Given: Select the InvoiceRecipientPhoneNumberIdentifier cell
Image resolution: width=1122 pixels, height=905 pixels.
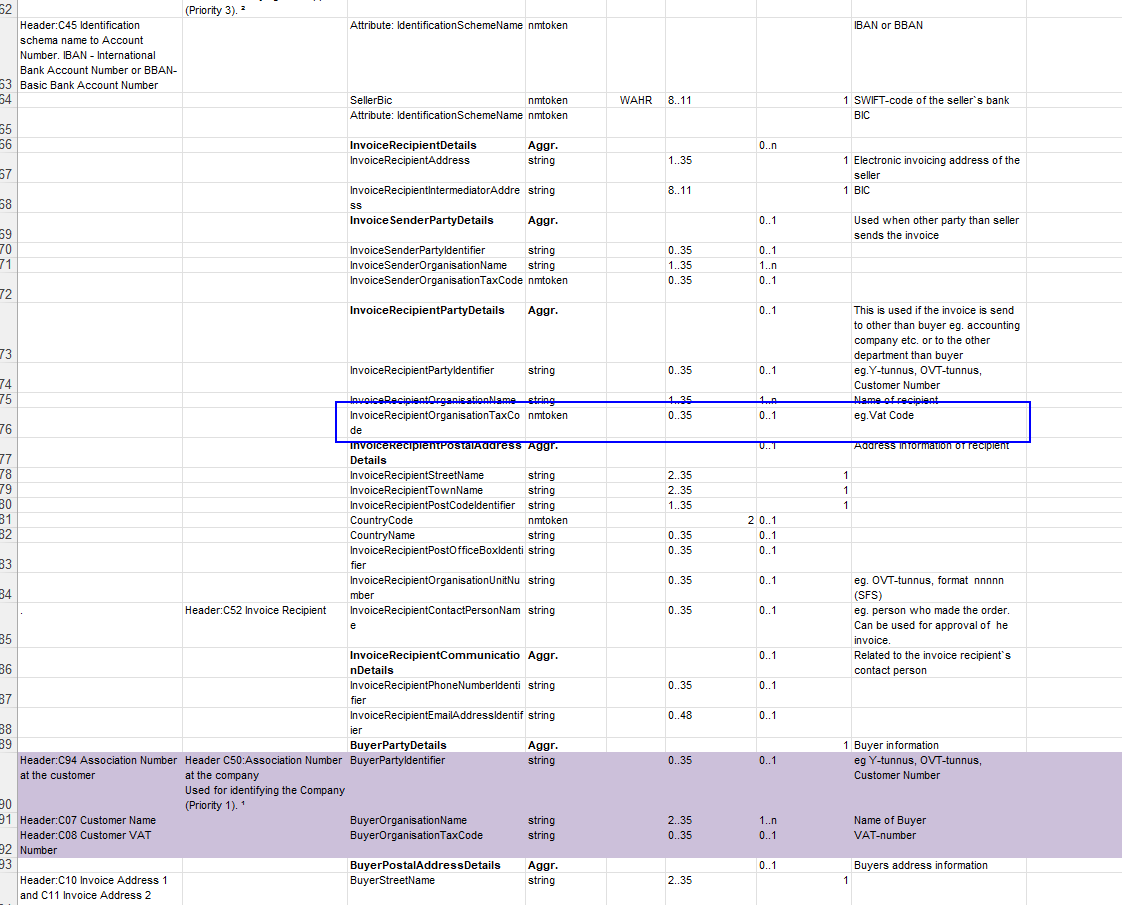Looking at the screenshot, I should point(436,693).
